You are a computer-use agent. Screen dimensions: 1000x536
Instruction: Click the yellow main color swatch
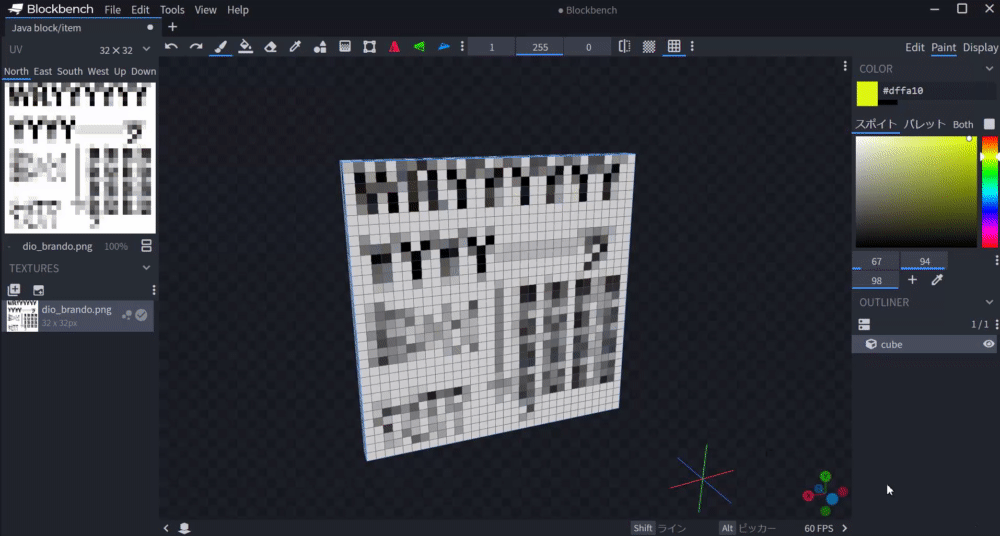tap(867, 94)
